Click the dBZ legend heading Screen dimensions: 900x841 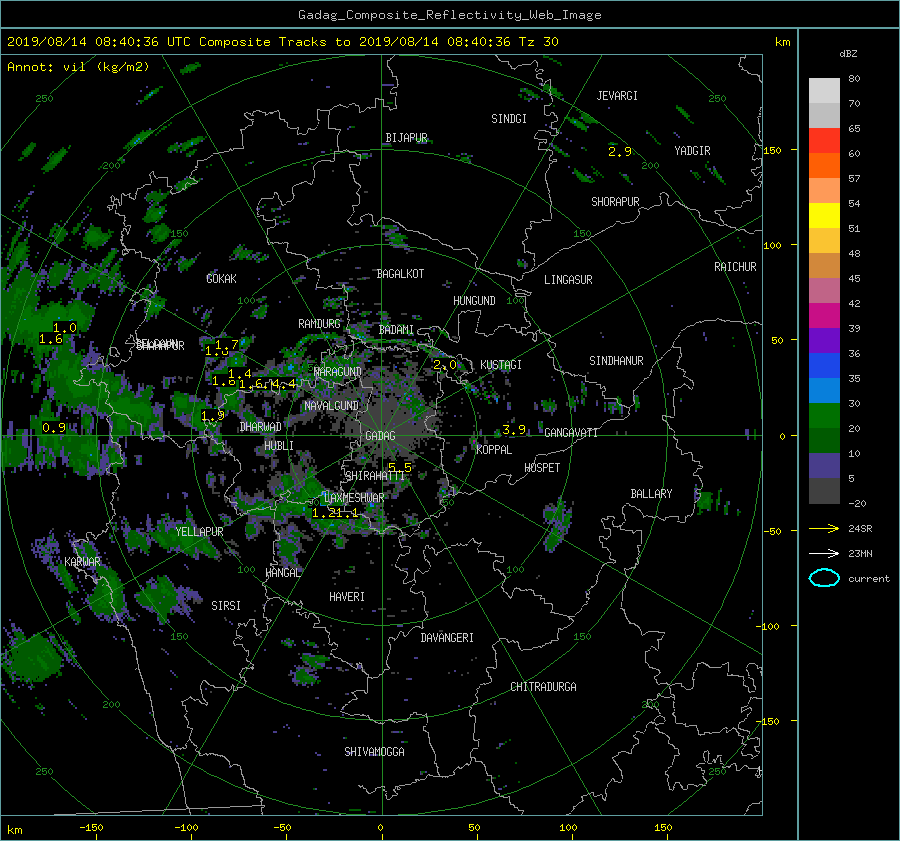pyautogui.click(x=848, y=54)
